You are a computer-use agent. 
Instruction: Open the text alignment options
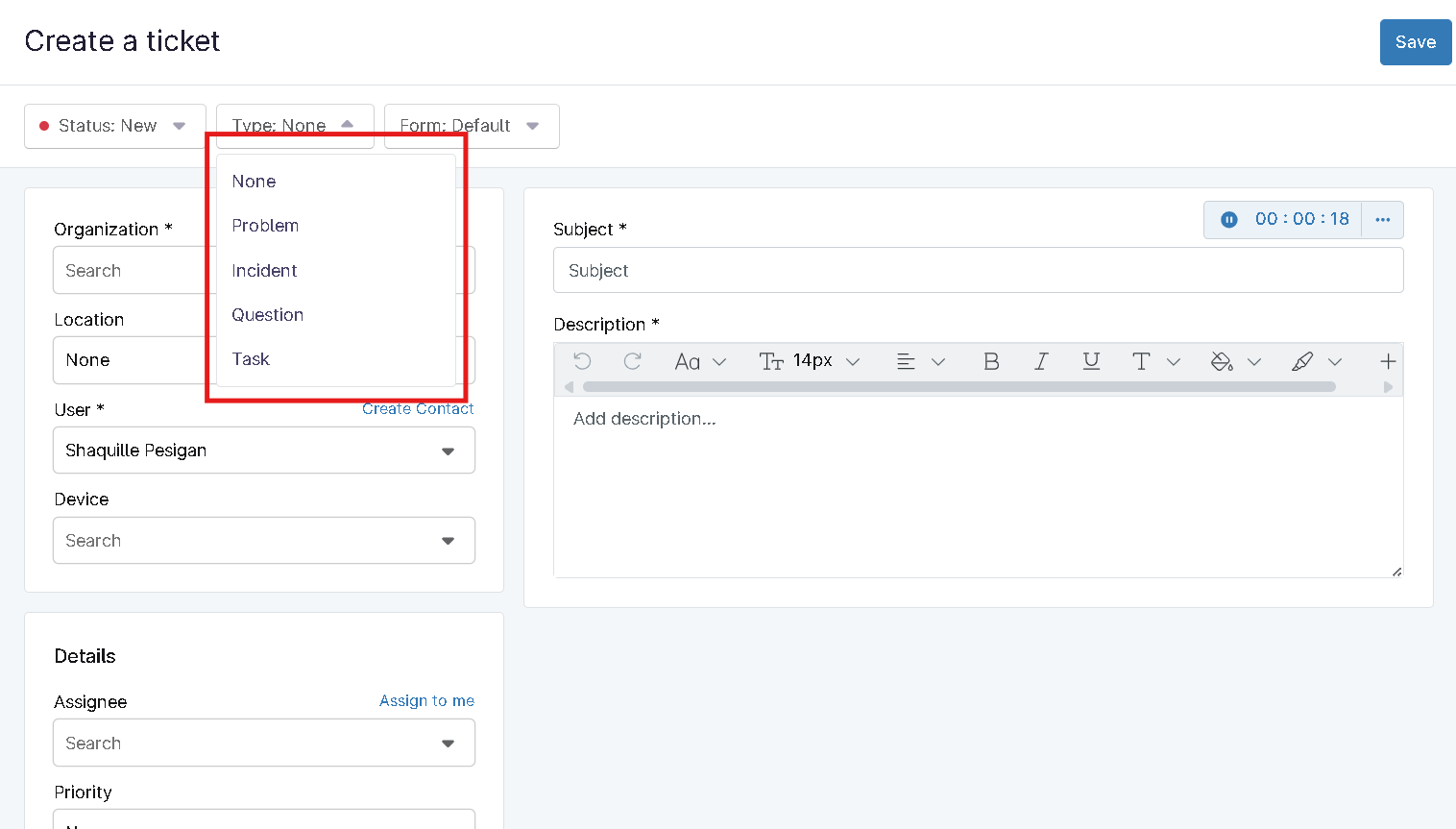[906, 361]
